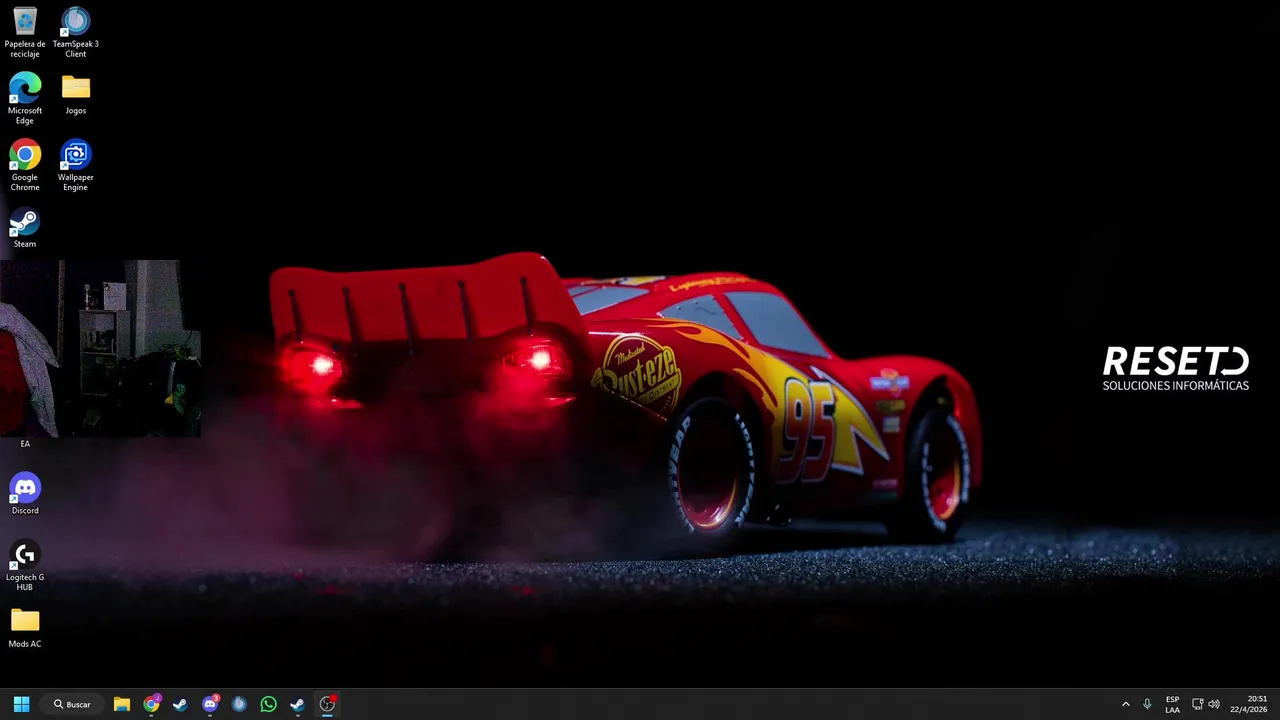
Task: Open the volume speaker tray icon
Action: (x=1214, y=704)
